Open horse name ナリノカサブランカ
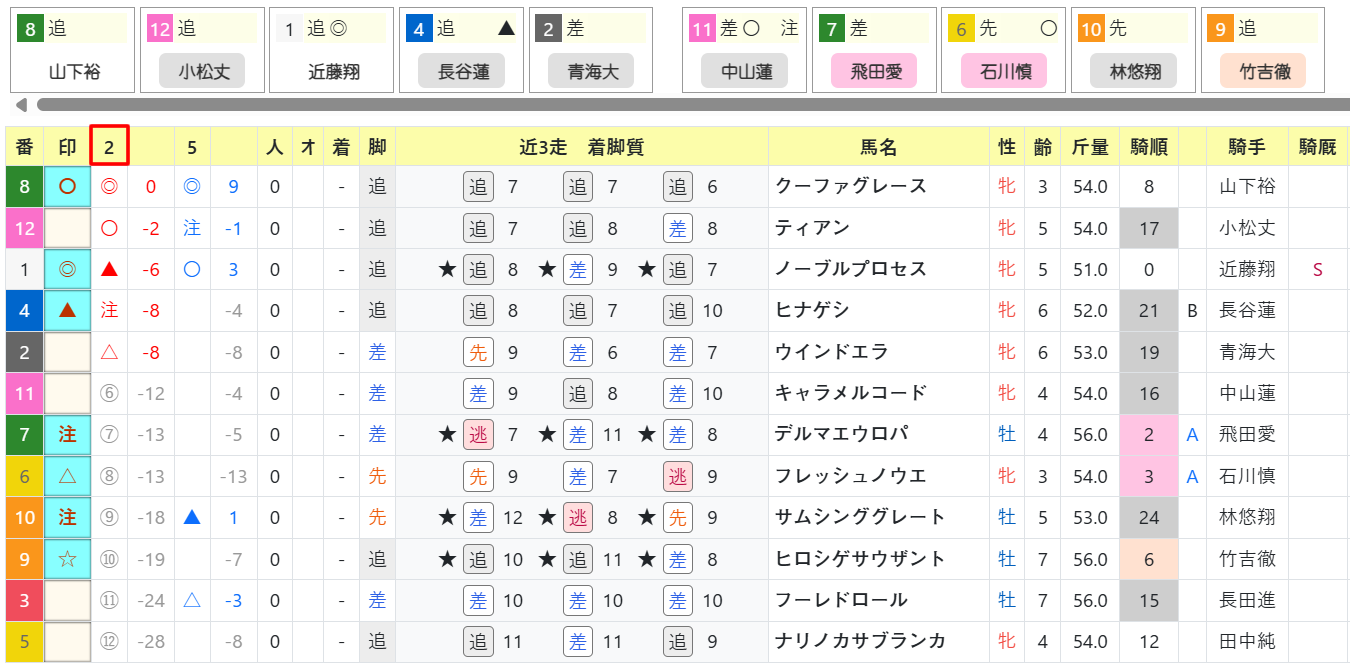This screenshot has width=1350, height=664. 861,641
